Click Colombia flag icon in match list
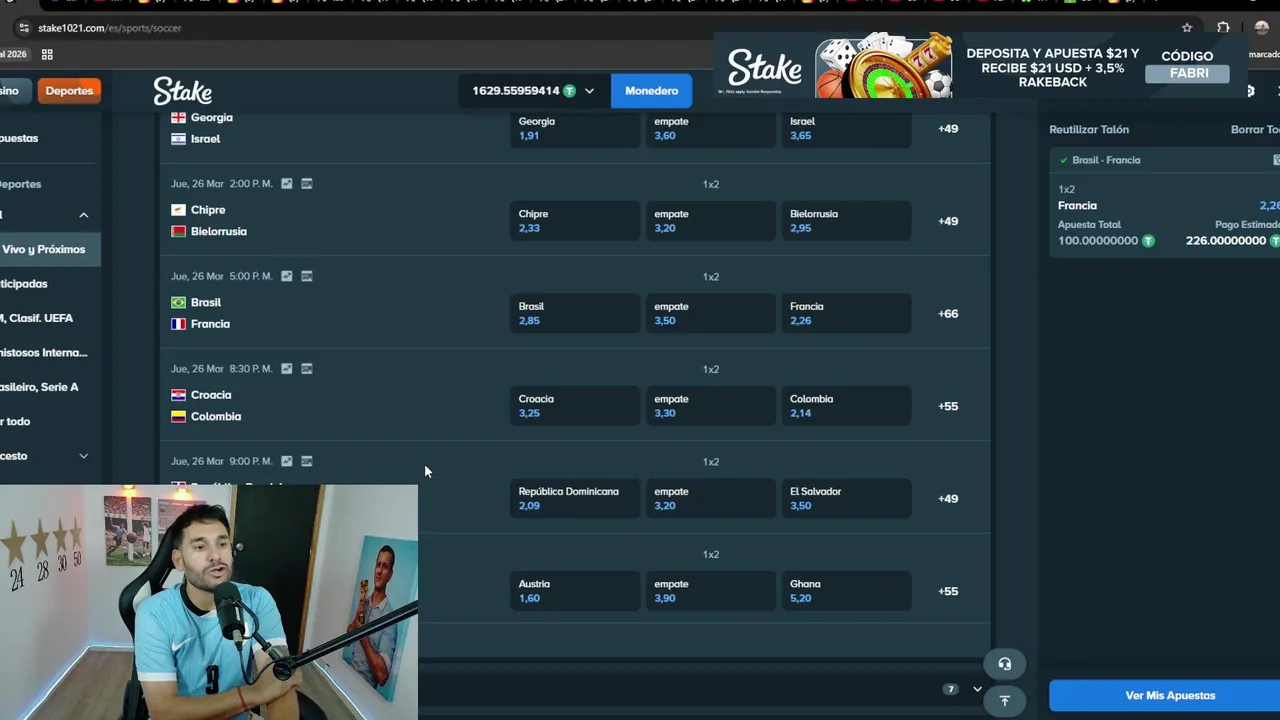This screenshot has width=1280, height=720. pos(178,416)
